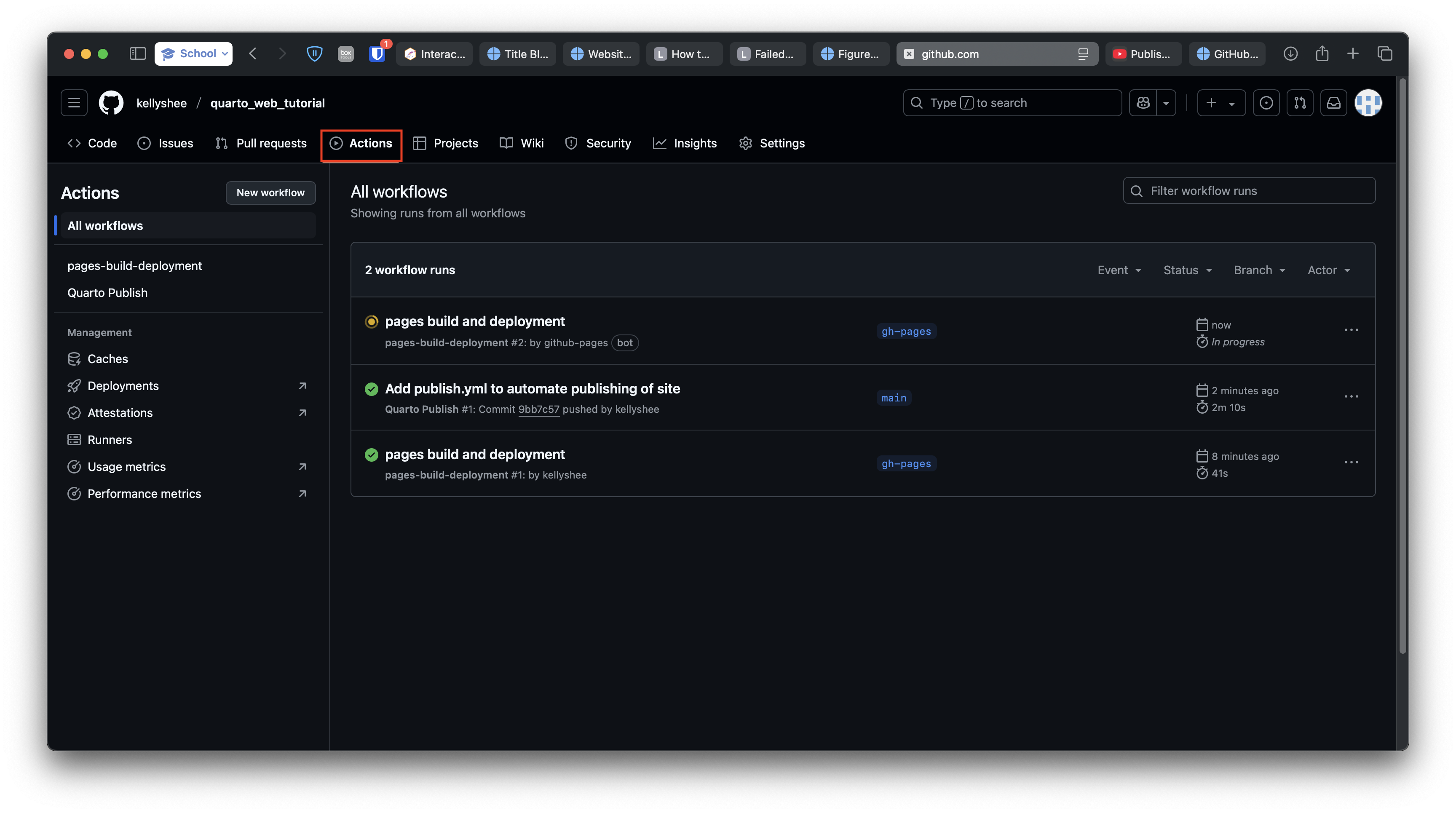Open the notifications inbox icon

pyautogui.click(x=1334, y=103)
